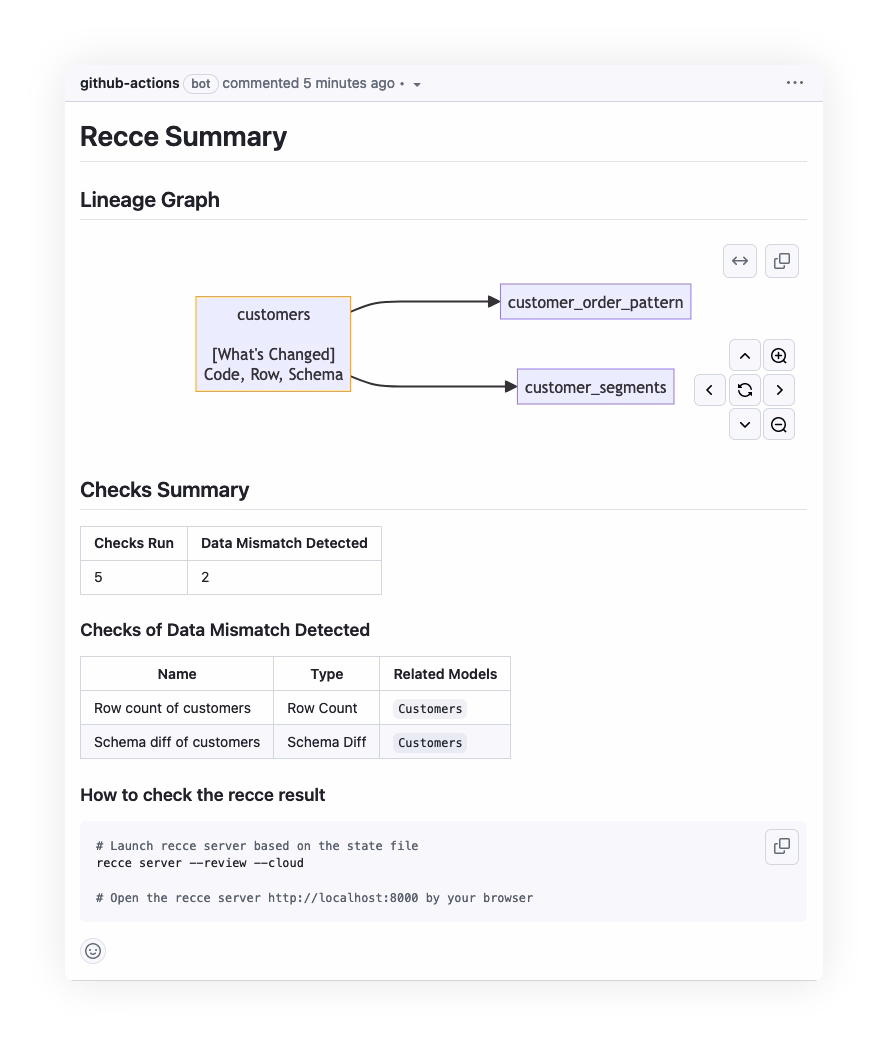Zoom out of the lineage graph
This screenshot has width=888, height=1046.
[x=779, y=424]
